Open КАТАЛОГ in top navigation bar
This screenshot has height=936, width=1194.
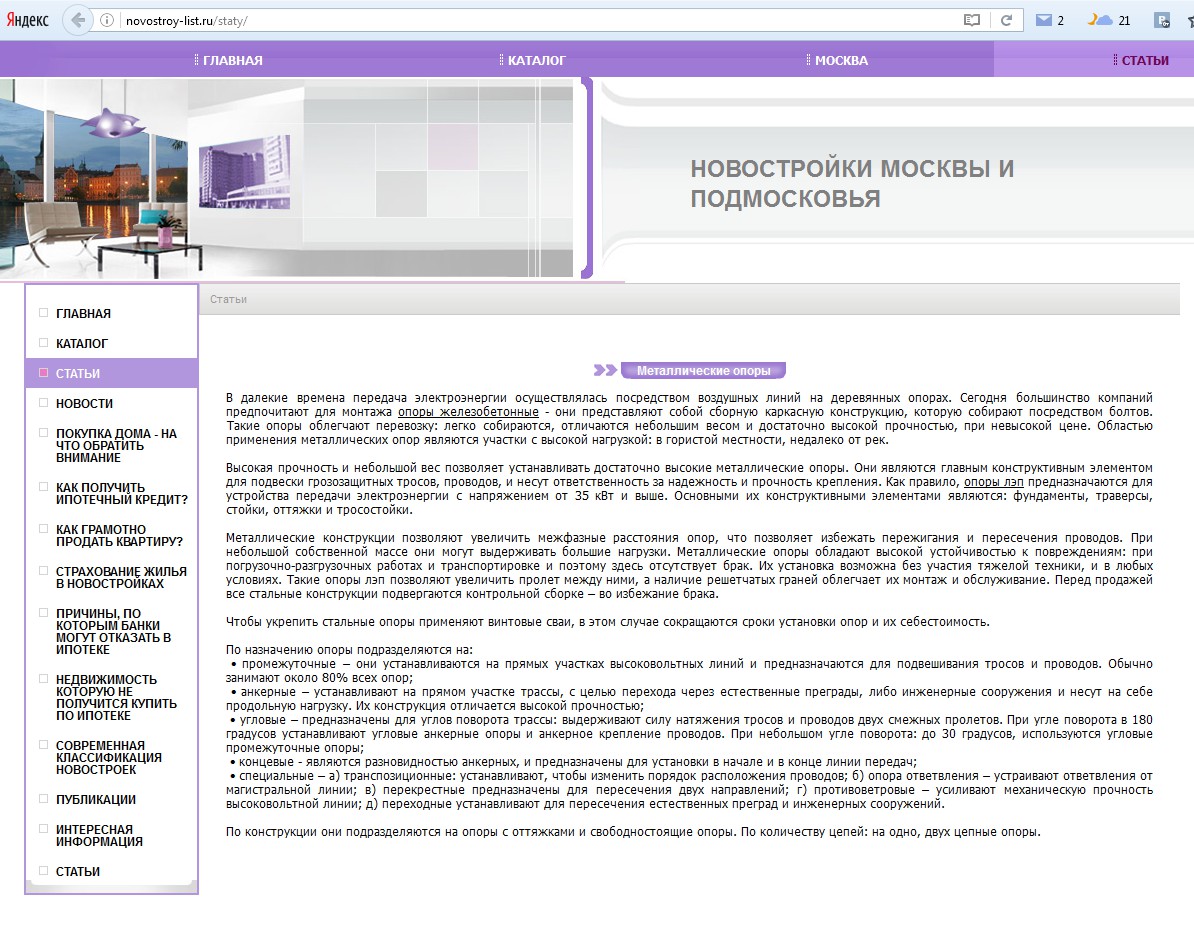536,60
